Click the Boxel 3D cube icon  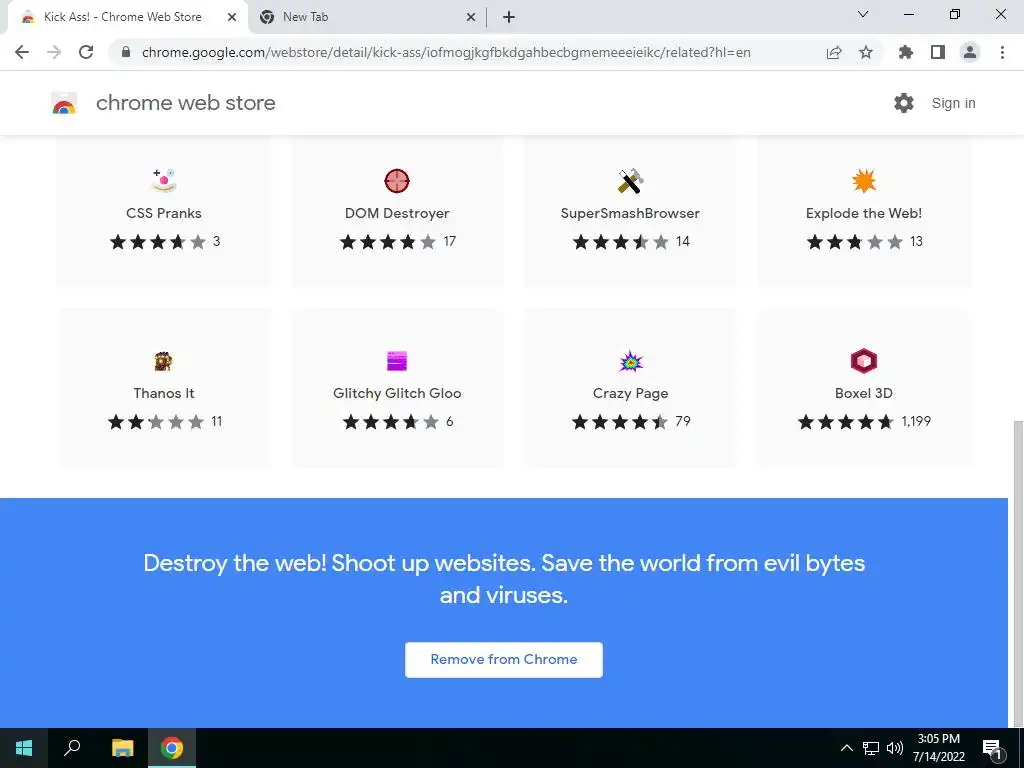coord(863,360)
